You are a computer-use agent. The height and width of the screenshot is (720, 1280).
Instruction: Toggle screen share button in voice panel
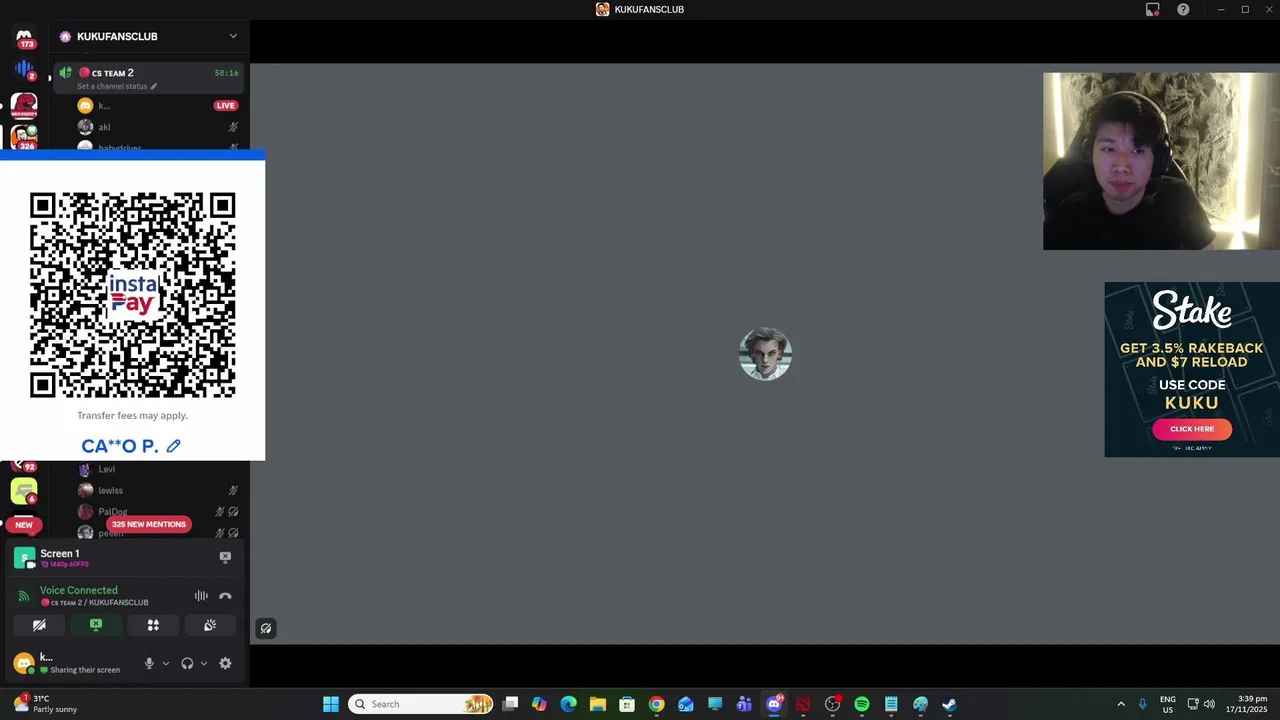click(96, 625)
